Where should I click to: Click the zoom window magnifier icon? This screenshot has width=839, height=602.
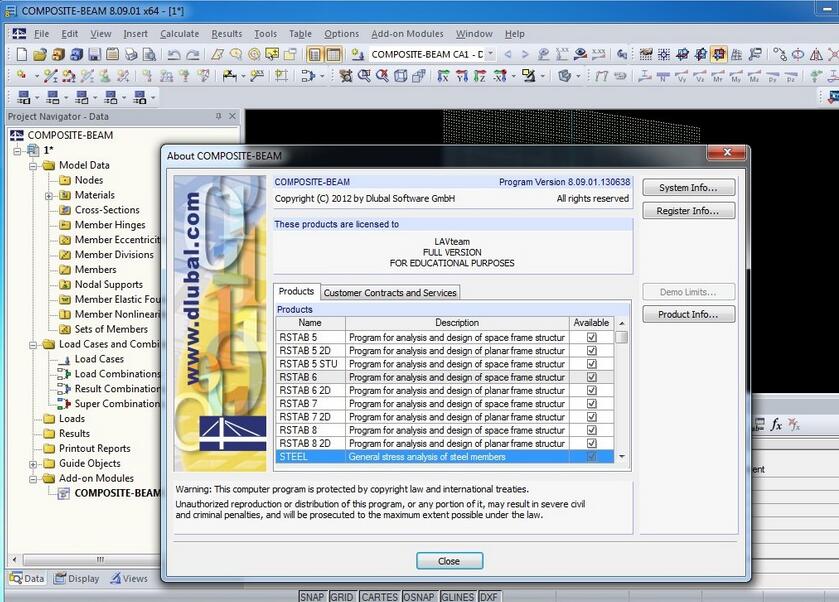pos(364,76)
